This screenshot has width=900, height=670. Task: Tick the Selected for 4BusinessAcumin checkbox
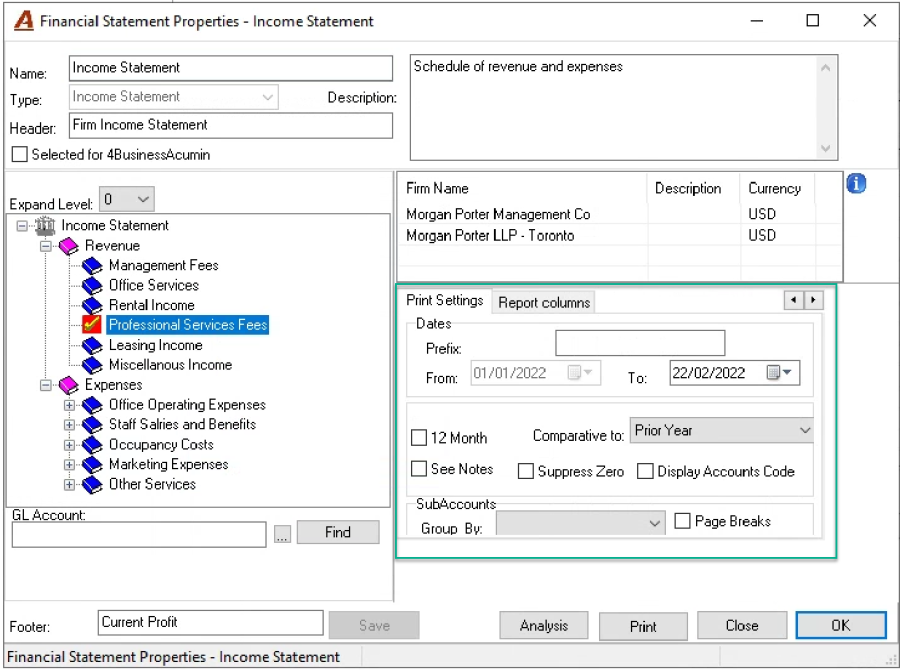[20, 154]
